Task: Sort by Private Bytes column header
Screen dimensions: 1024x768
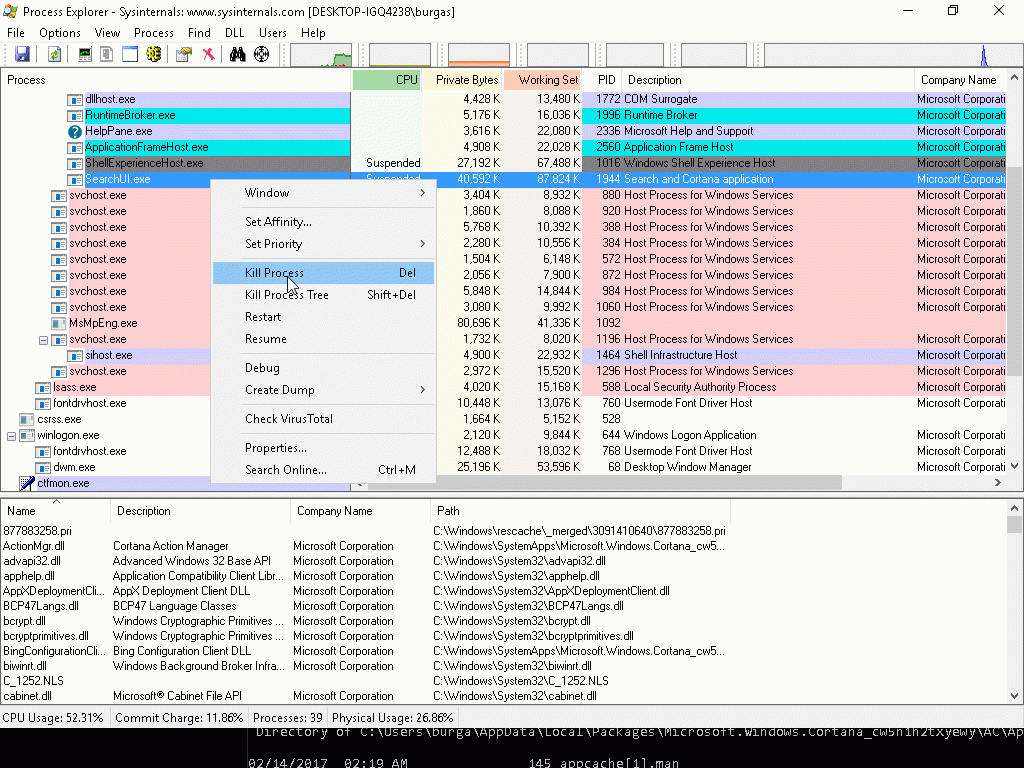Action: tap(463, 80)
